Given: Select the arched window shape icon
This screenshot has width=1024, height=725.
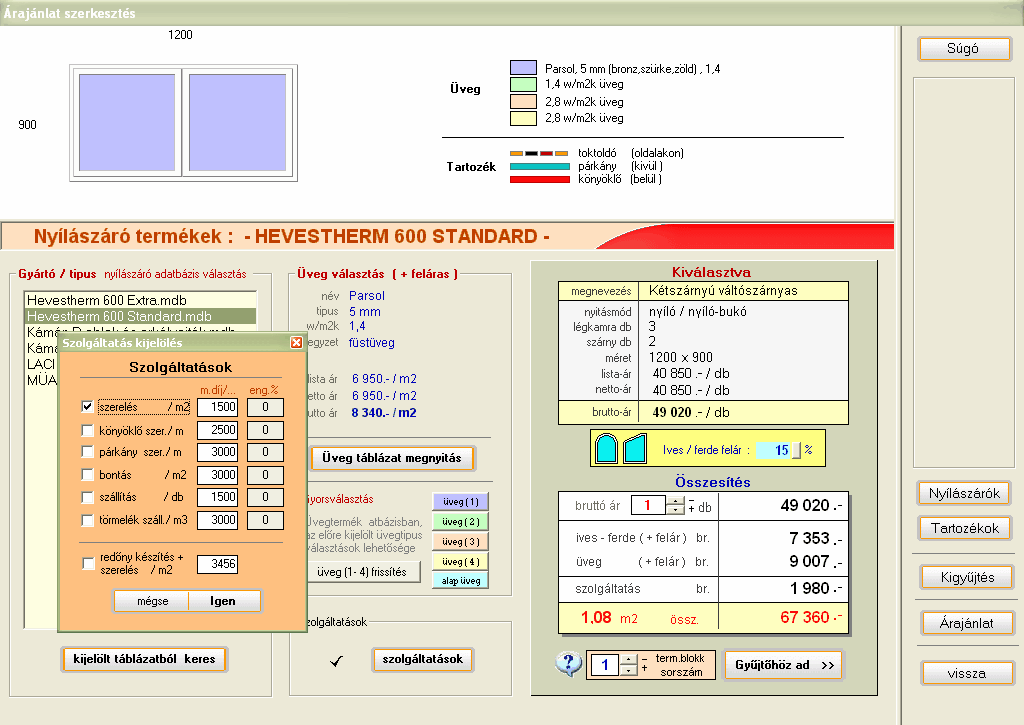Looking at the screenshot, I should pyautogui.click(x=607, y=449).
